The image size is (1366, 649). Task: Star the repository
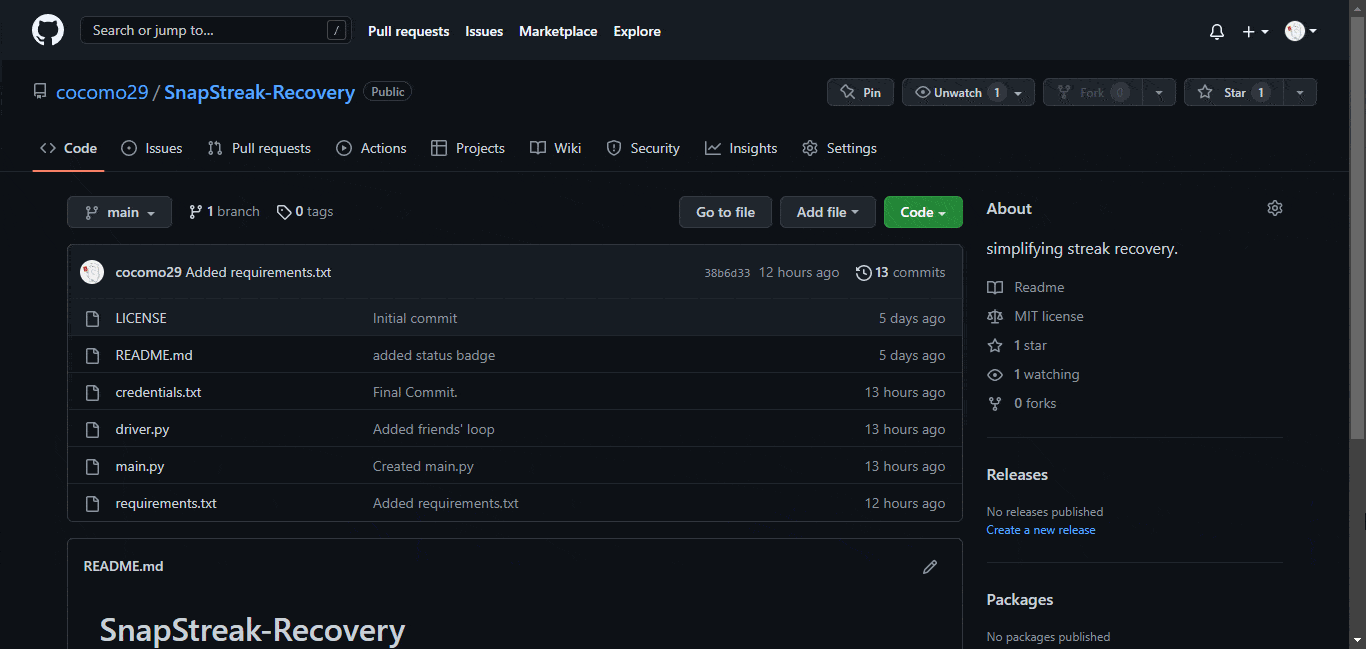[1233, 92]
